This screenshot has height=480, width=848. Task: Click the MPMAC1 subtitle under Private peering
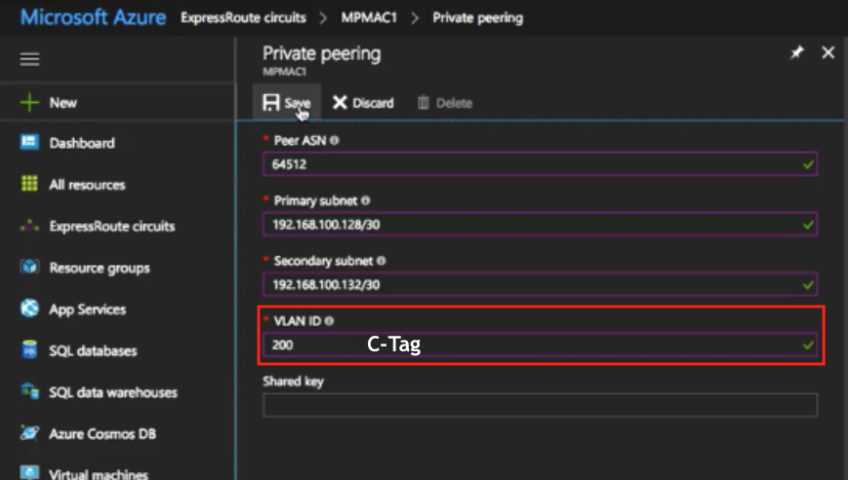[284, 71]
